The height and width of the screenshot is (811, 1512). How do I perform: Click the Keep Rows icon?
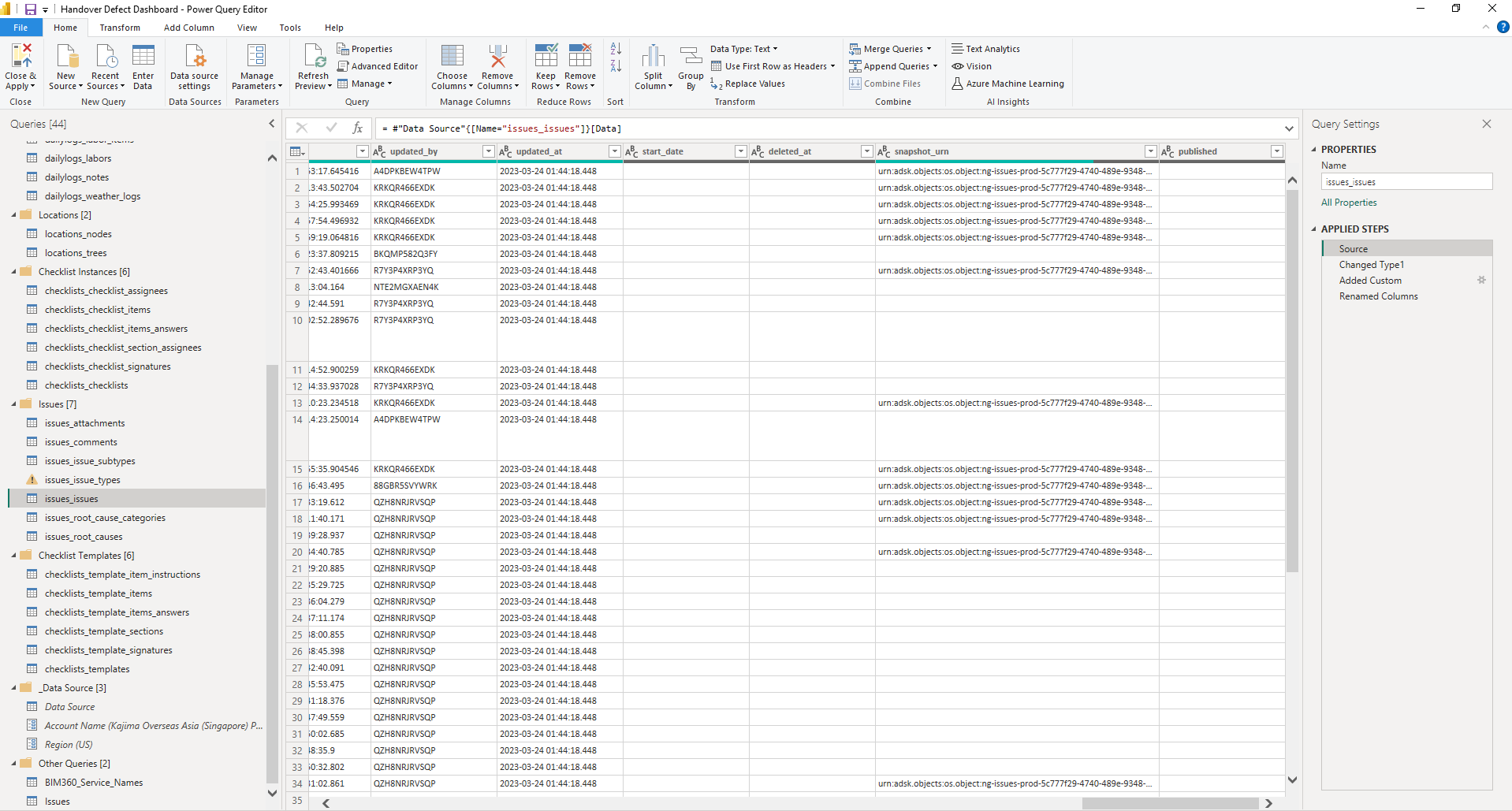coord(546,57)
